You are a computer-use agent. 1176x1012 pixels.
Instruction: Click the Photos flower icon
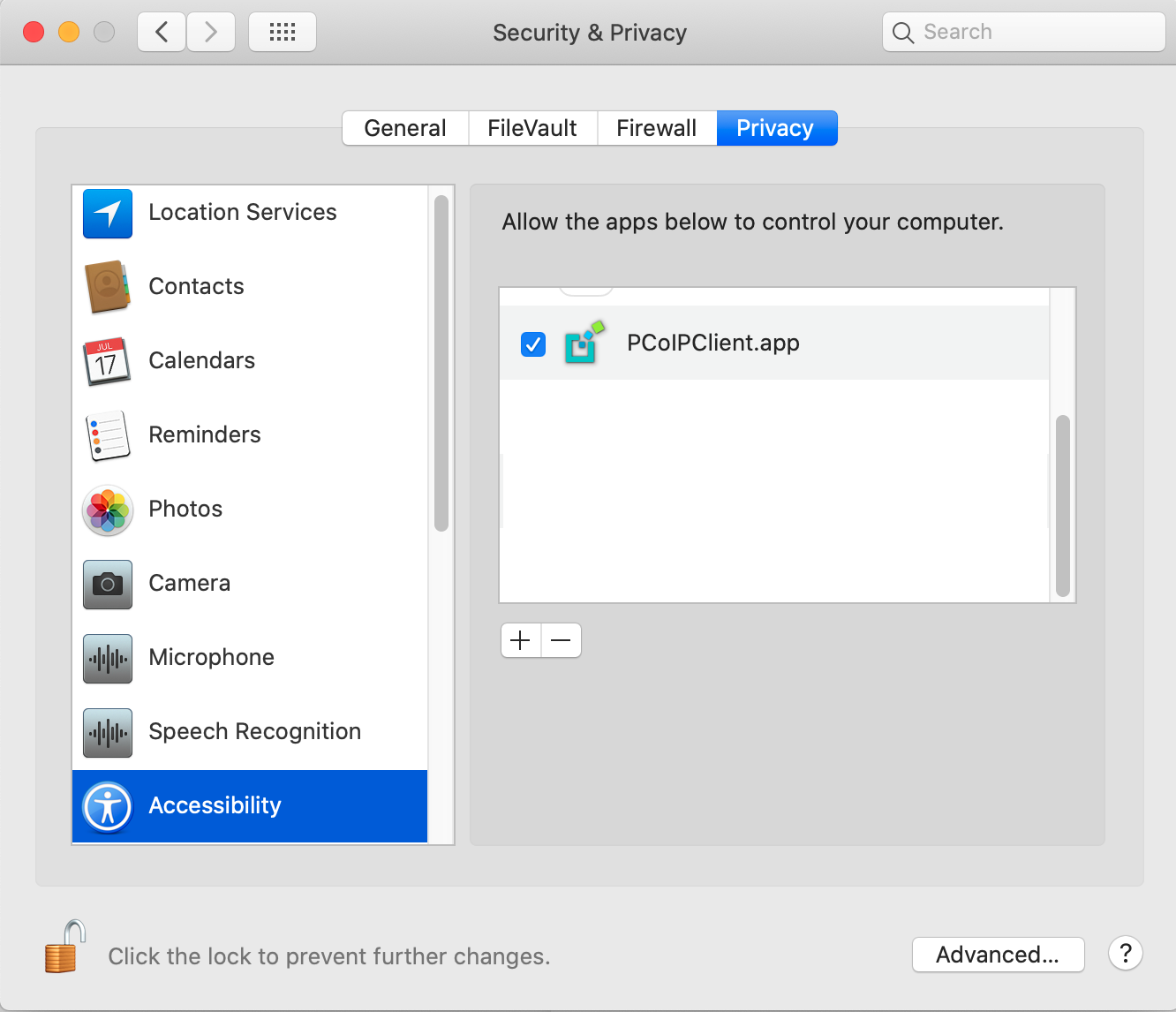click(x=108, y=510)
